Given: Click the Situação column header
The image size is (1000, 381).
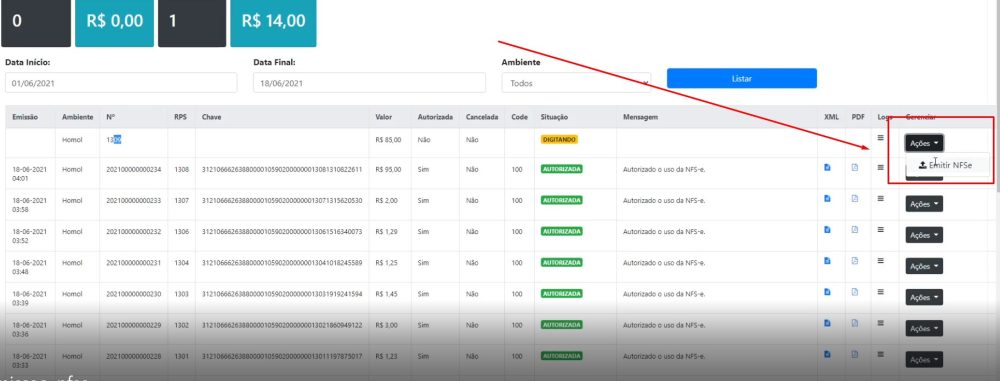Looking at the screenshot, I should (554, 117).
